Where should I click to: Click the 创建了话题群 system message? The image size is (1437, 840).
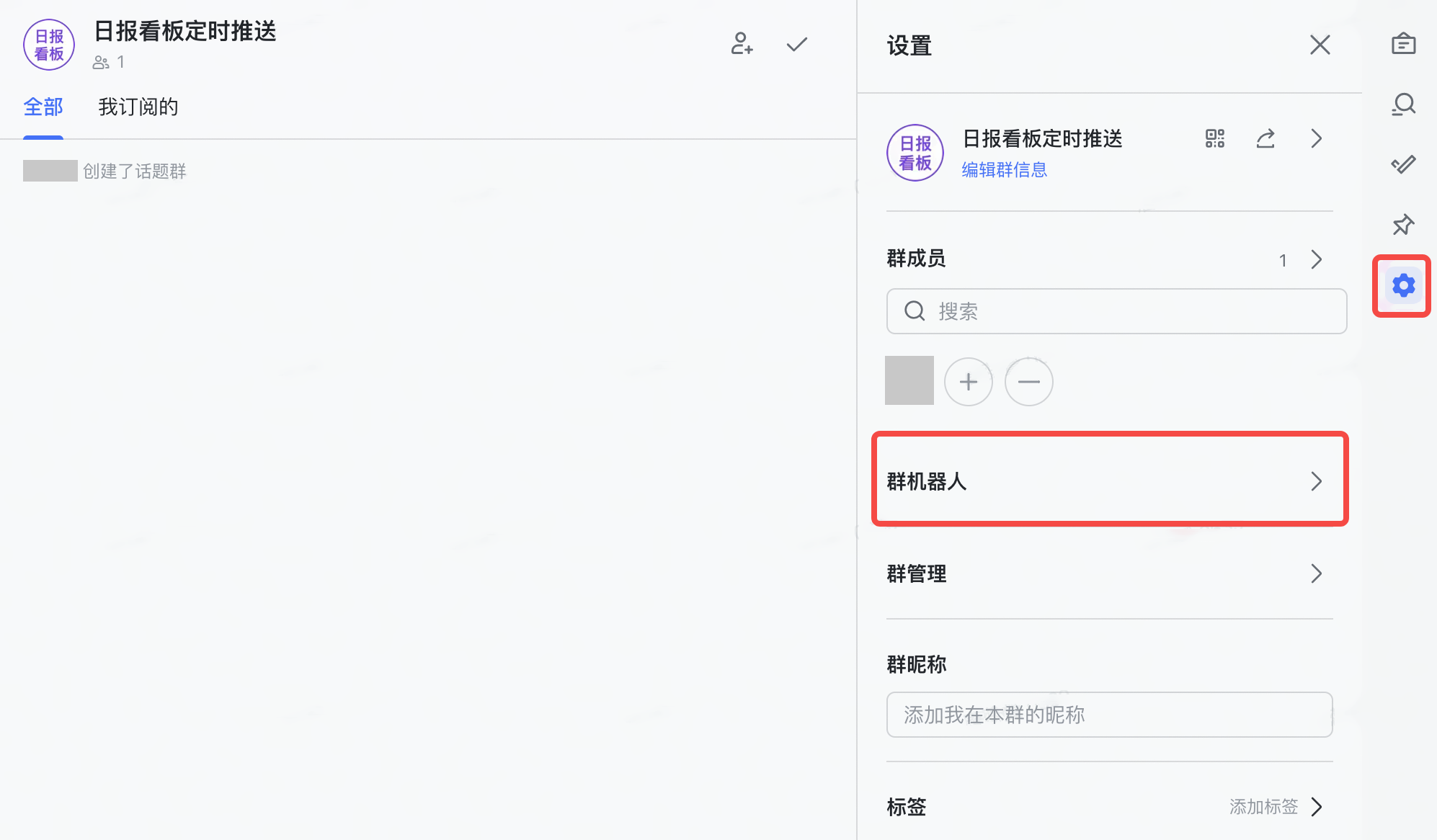click(135, 171)
